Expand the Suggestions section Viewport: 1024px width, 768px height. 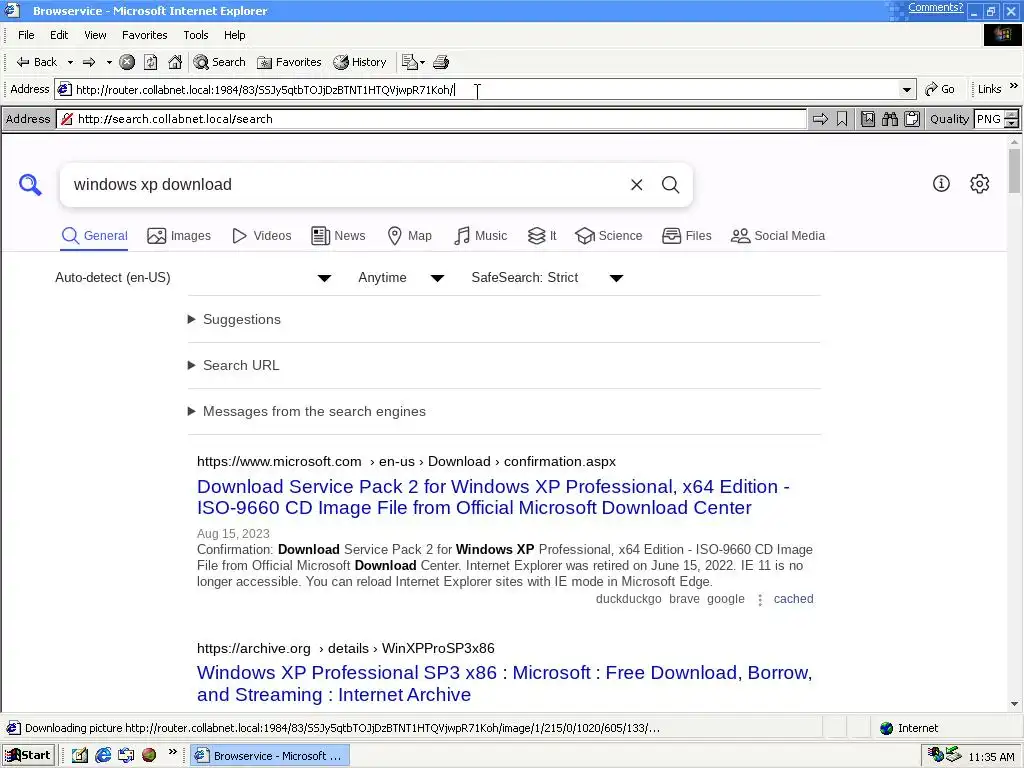point(234,319)
